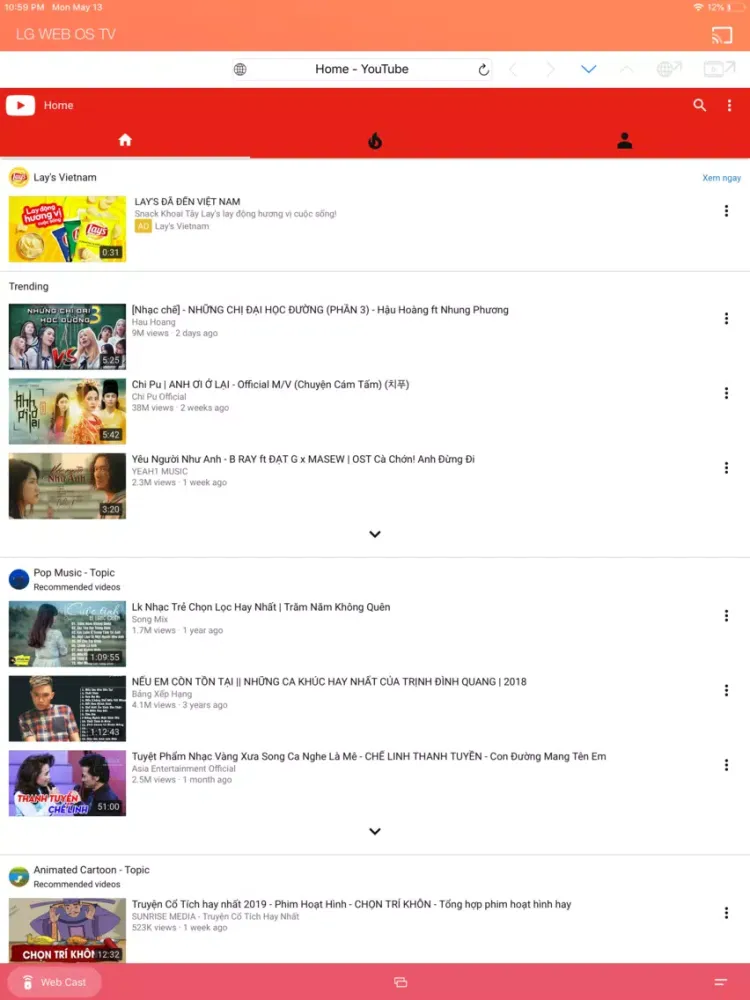This screenshot has height=1000, width=750.
Task: Click Lay's Vietnam channel name header
Action: [x=65, y=177]
